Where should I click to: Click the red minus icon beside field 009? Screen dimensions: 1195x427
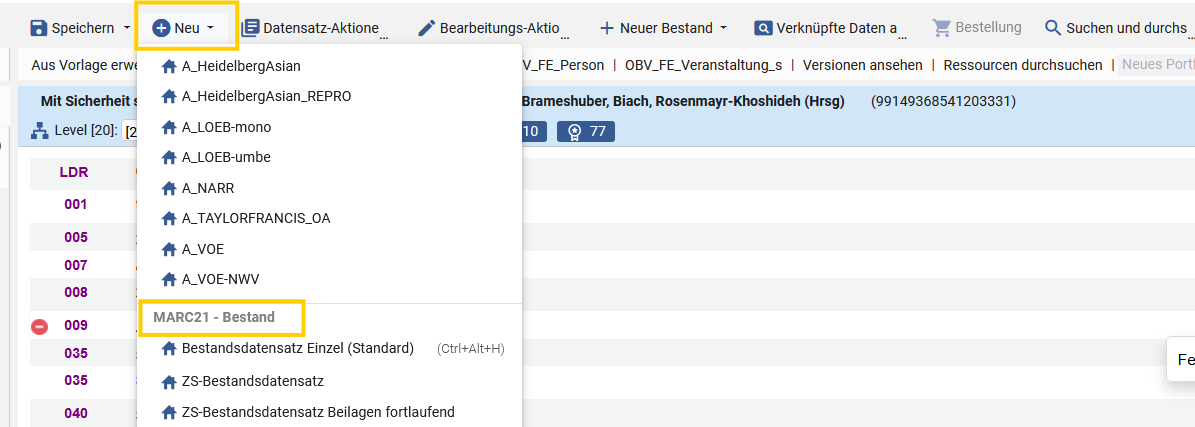40,326
